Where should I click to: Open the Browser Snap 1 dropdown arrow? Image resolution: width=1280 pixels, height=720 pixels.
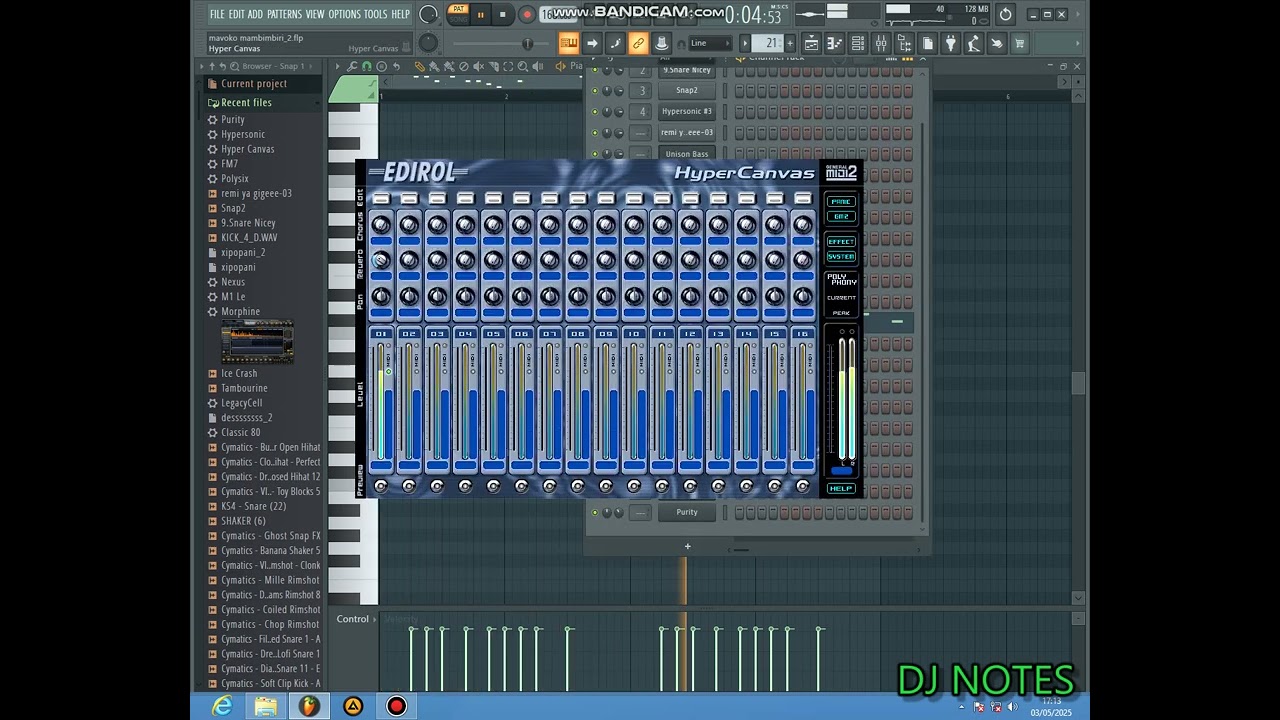coord(310,66)
